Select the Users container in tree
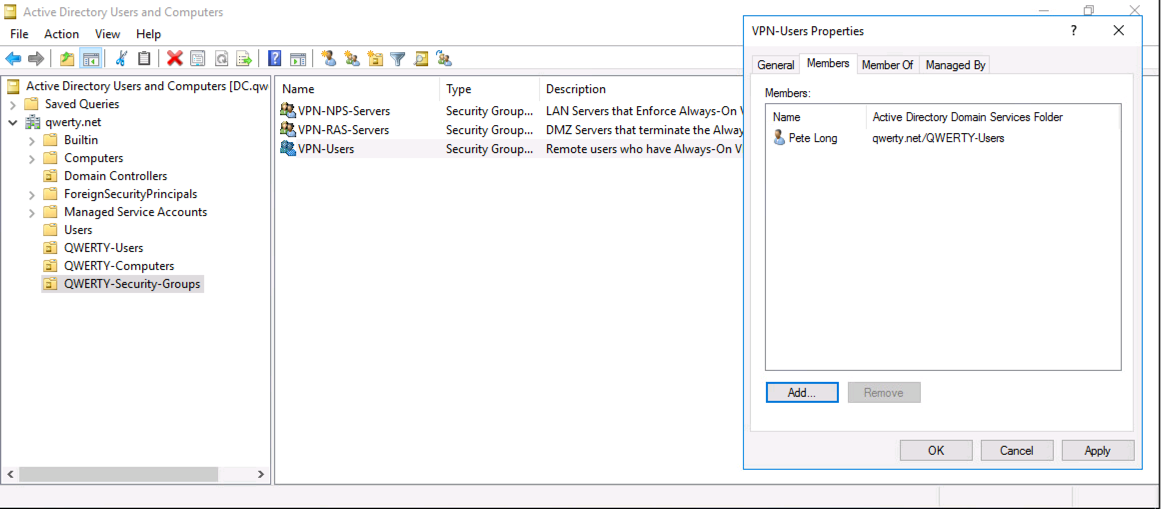Screen dimensions: 1161x509 78,230
